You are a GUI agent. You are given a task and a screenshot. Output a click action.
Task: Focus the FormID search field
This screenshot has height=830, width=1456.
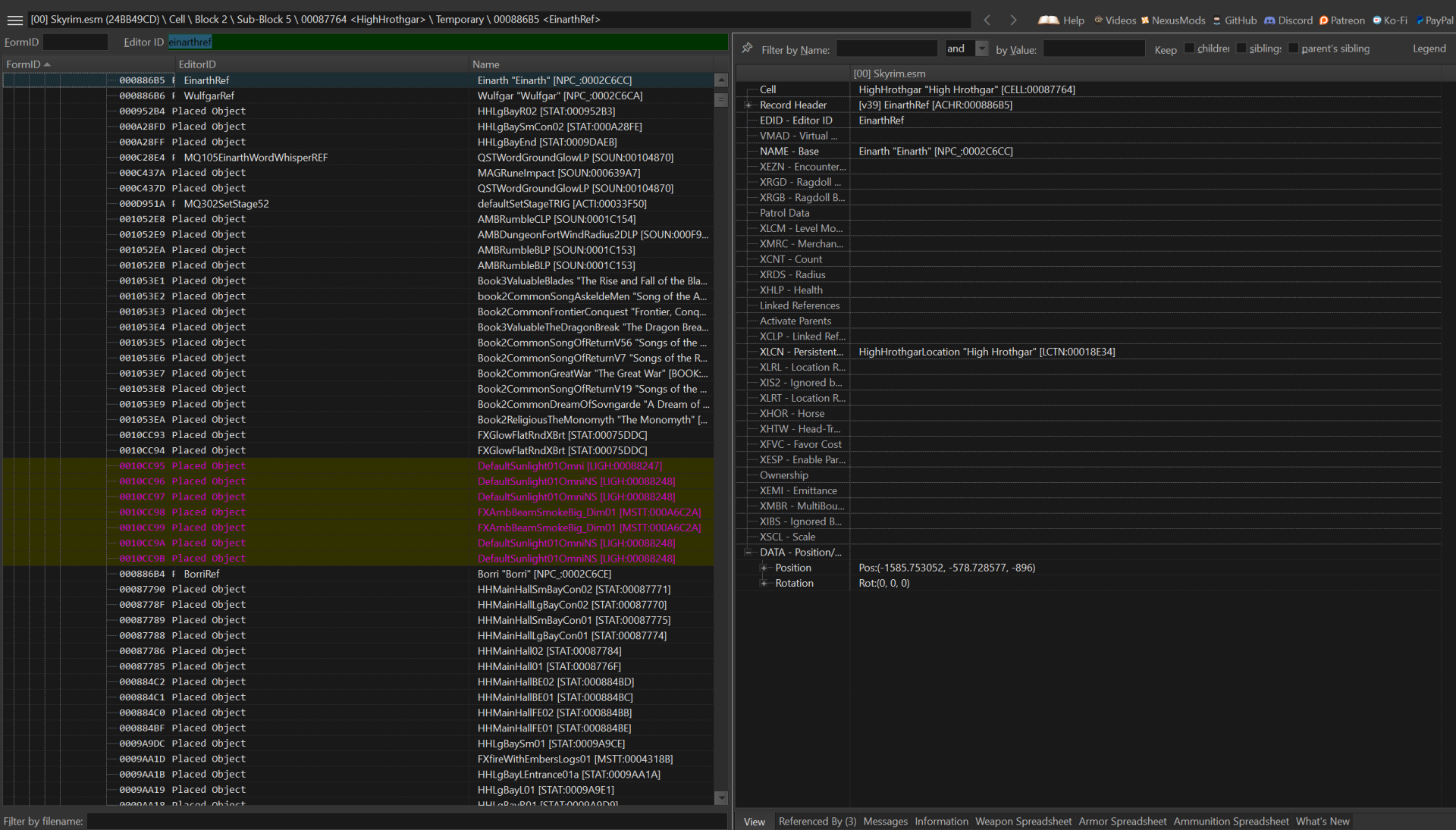(75, 42)
